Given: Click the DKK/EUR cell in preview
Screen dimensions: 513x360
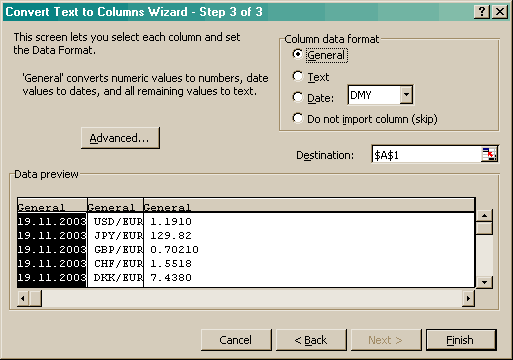Looking at the screenshot, I should 118,278.
